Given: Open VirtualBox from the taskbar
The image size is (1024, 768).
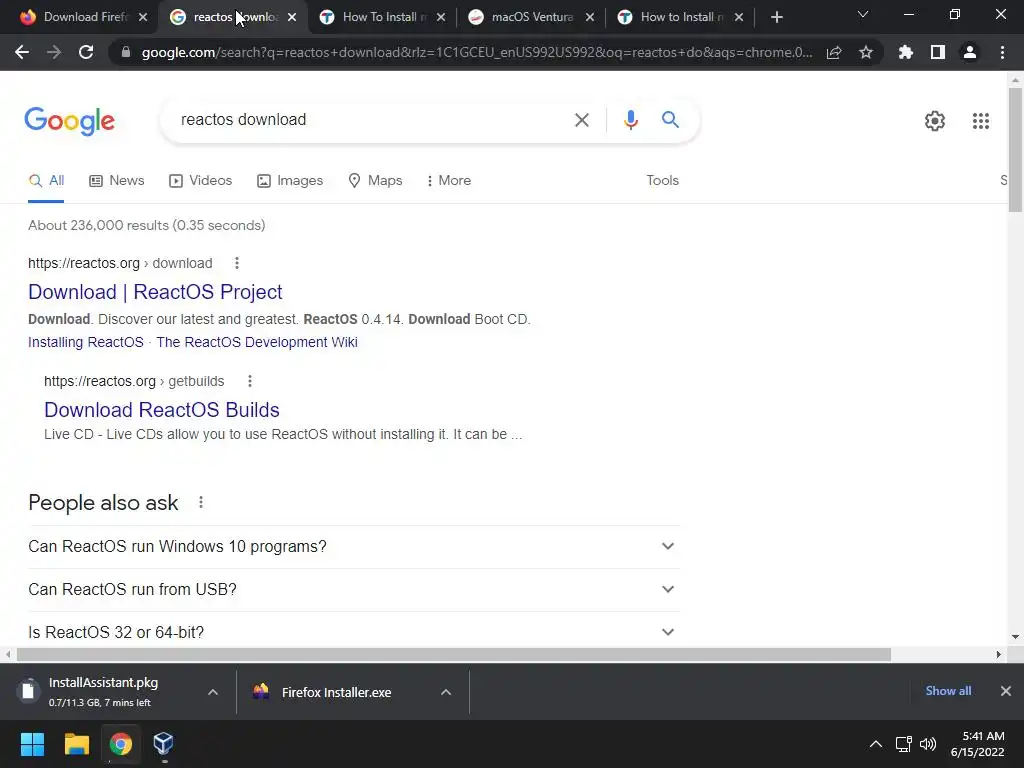Looking at the screenshot, I should click(163, 744).
